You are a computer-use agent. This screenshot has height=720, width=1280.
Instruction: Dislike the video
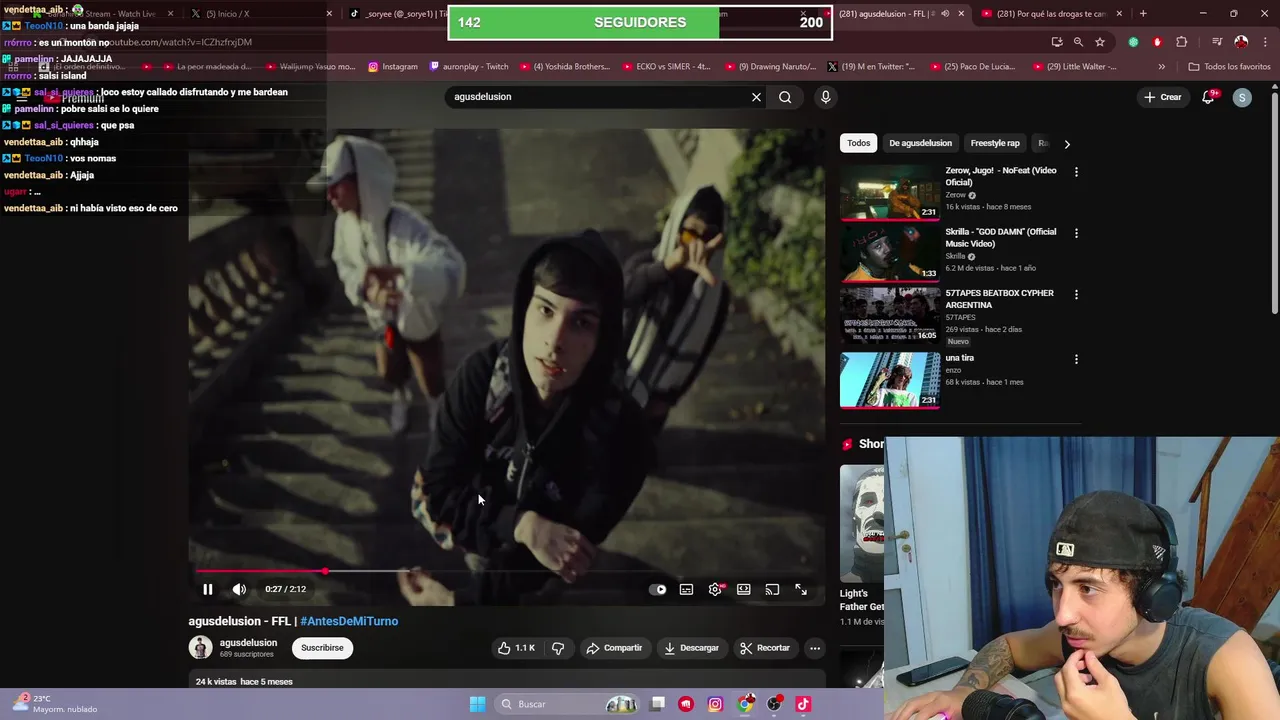point(558,648)
